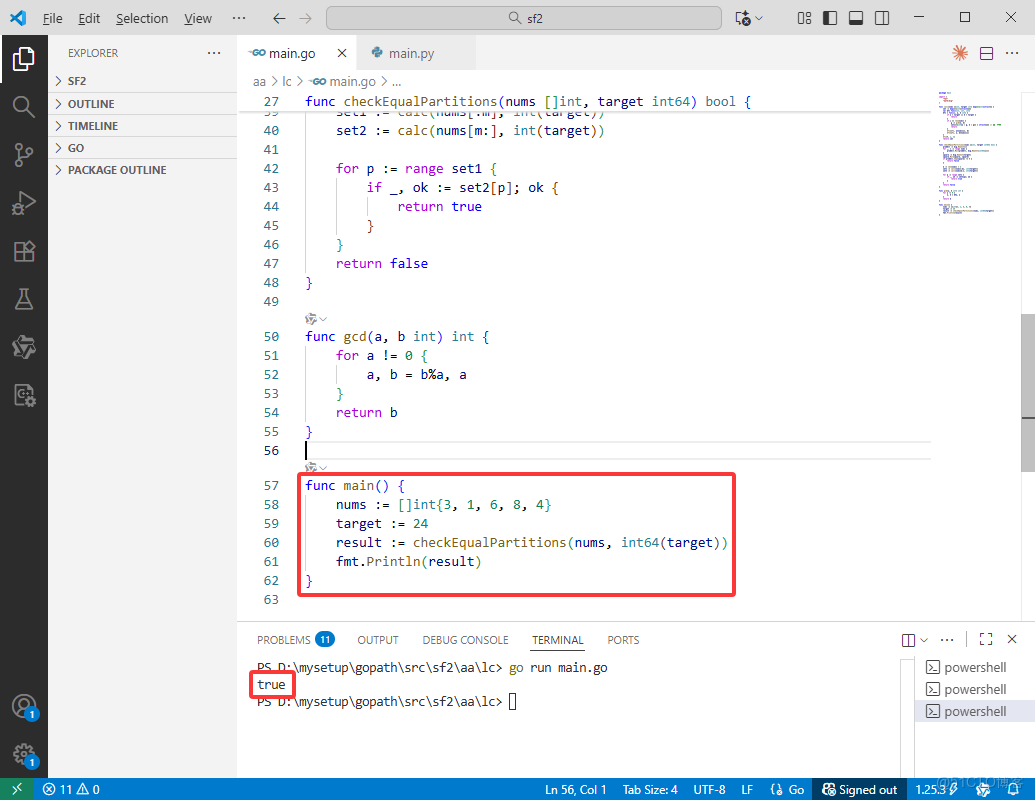Click the notifications bell in status bar

(x=1013, y=789)
